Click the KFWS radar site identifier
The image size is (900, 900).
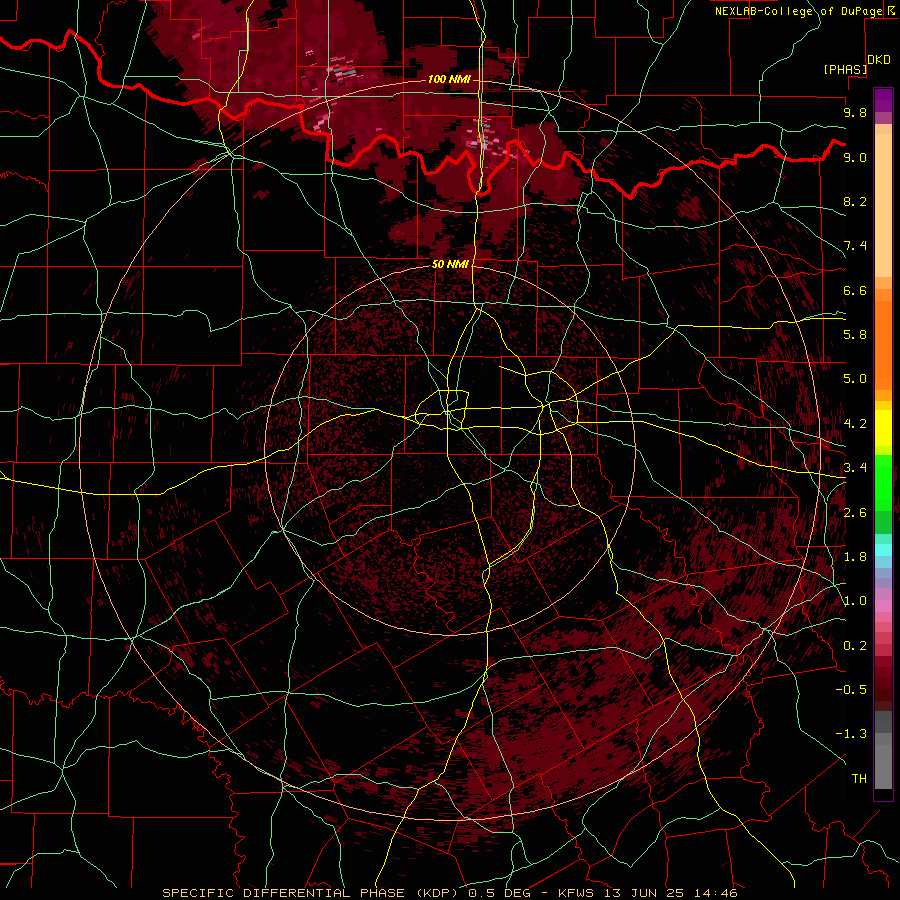(x=577, y=893)
